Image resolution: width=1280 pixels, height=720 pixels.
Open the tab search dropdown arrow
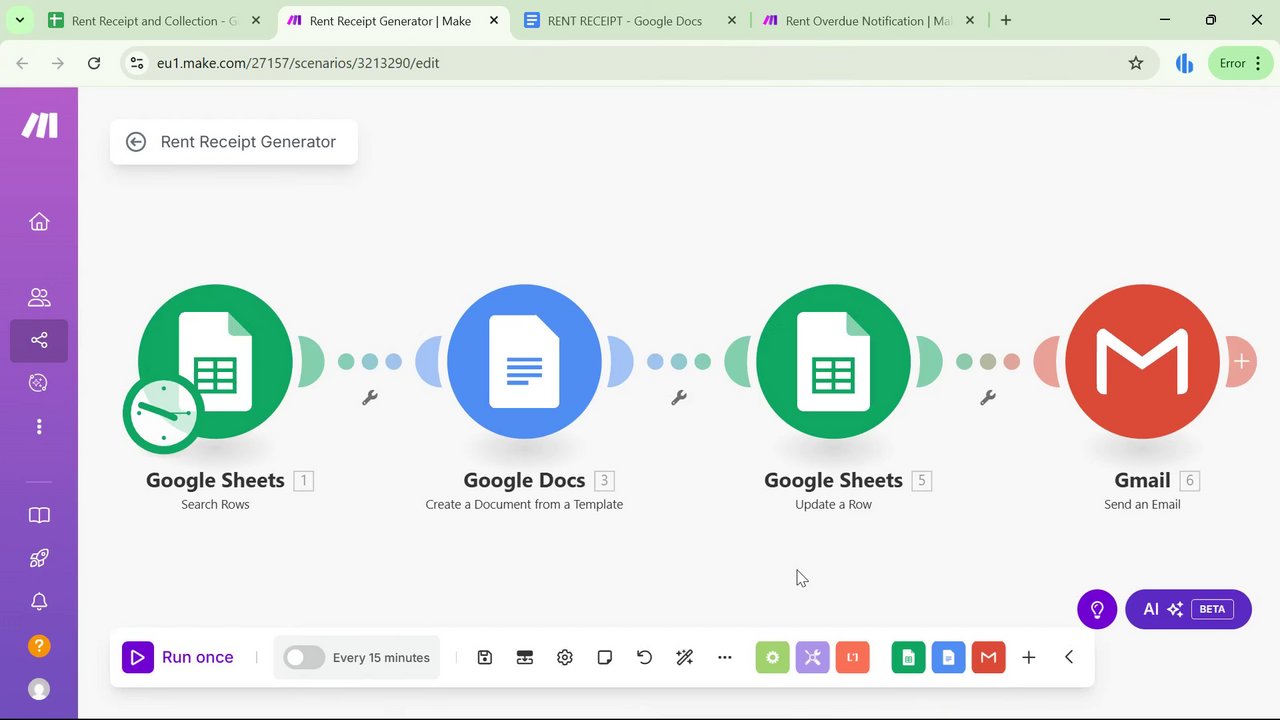[19, 20]
